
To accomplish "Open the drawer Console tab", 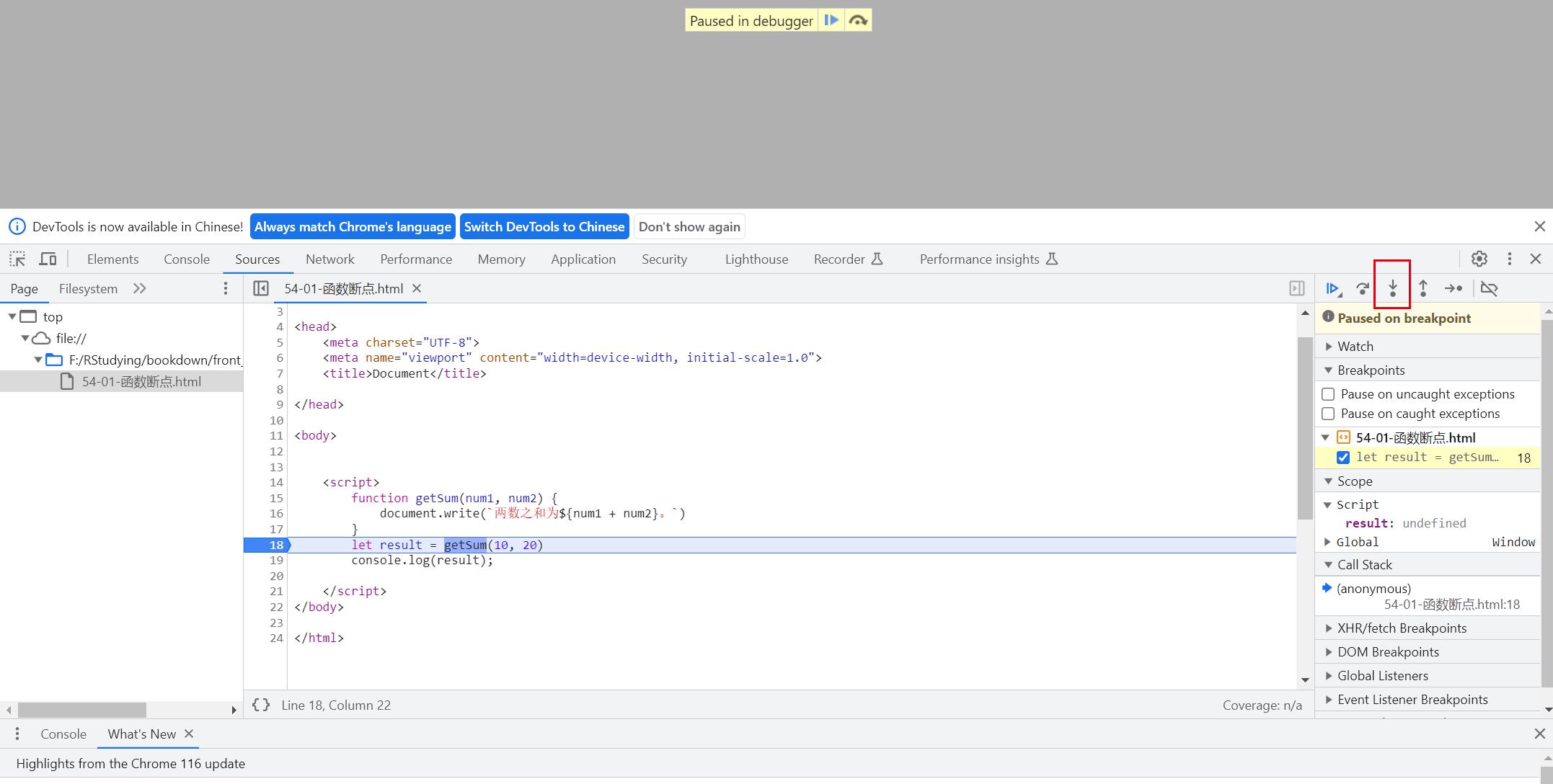I will click(63, 734).
